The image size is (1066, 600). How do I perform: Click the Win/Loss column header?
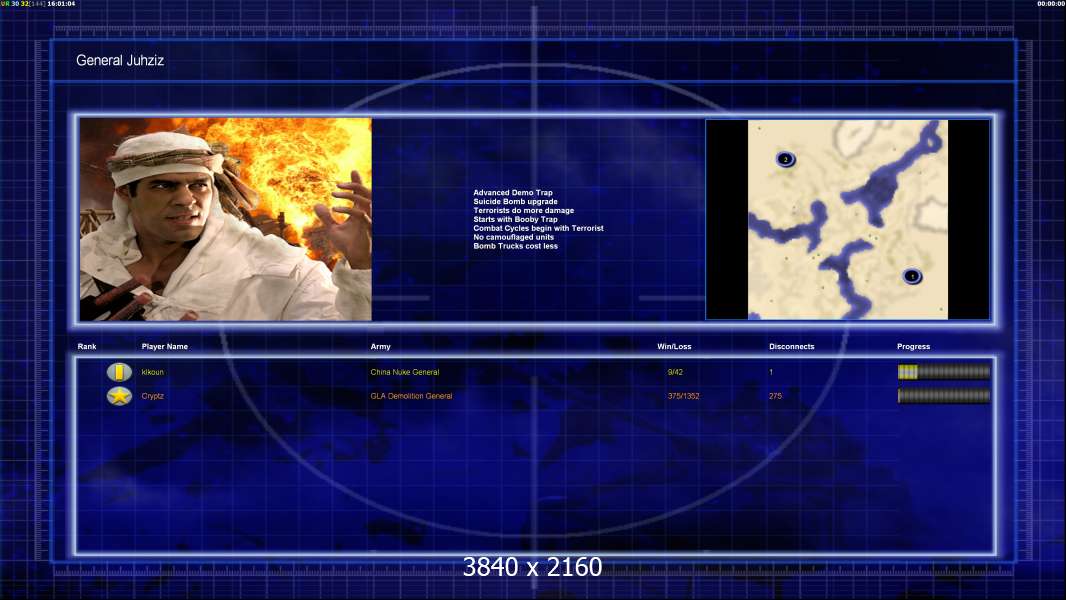coord(674,347)
